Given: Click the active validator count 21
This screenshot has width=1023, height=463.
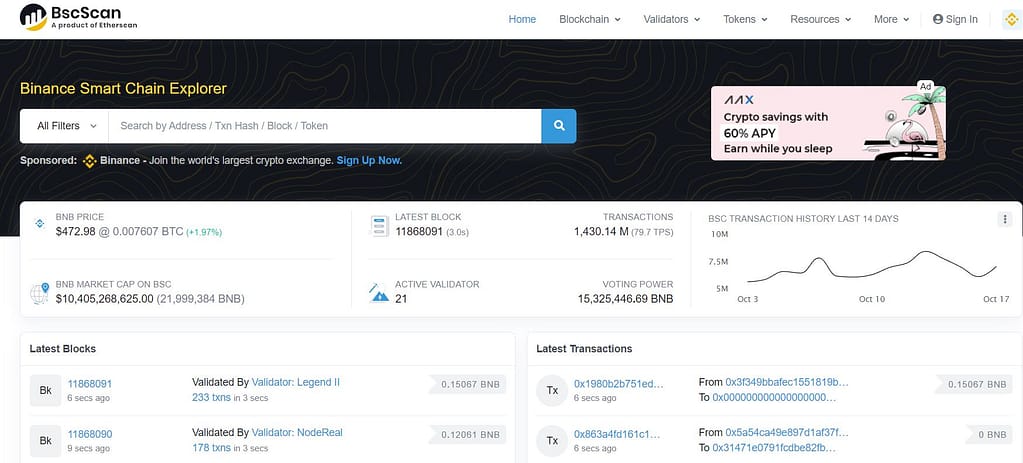Looking at the screenshot, I should coord(401,299).
